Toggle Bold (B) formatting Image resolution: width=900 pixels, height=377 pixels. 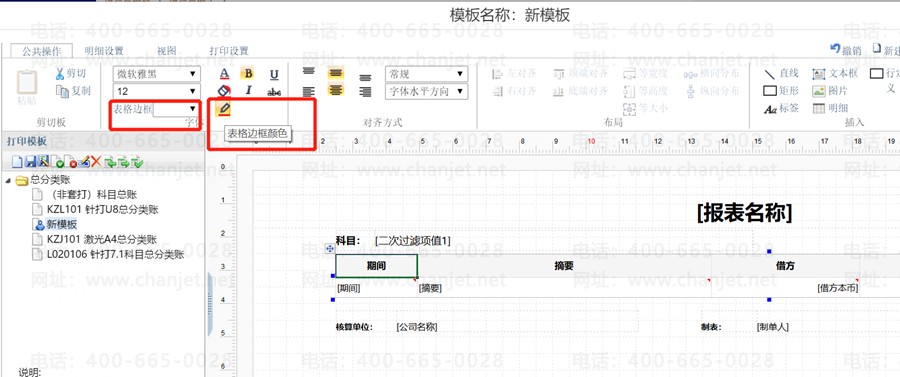tap(248, 73)
